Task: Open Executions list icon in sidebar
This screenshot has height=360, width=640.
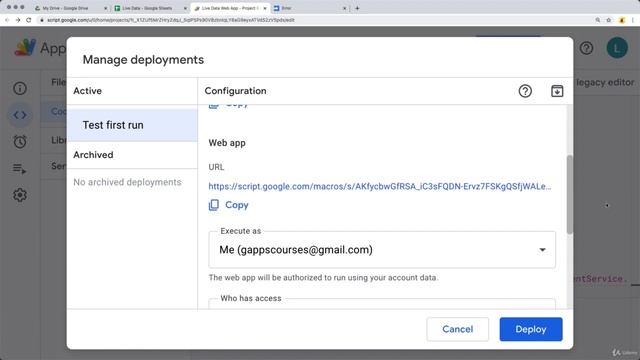Action: pyautogui.click(x=20, y=168)
